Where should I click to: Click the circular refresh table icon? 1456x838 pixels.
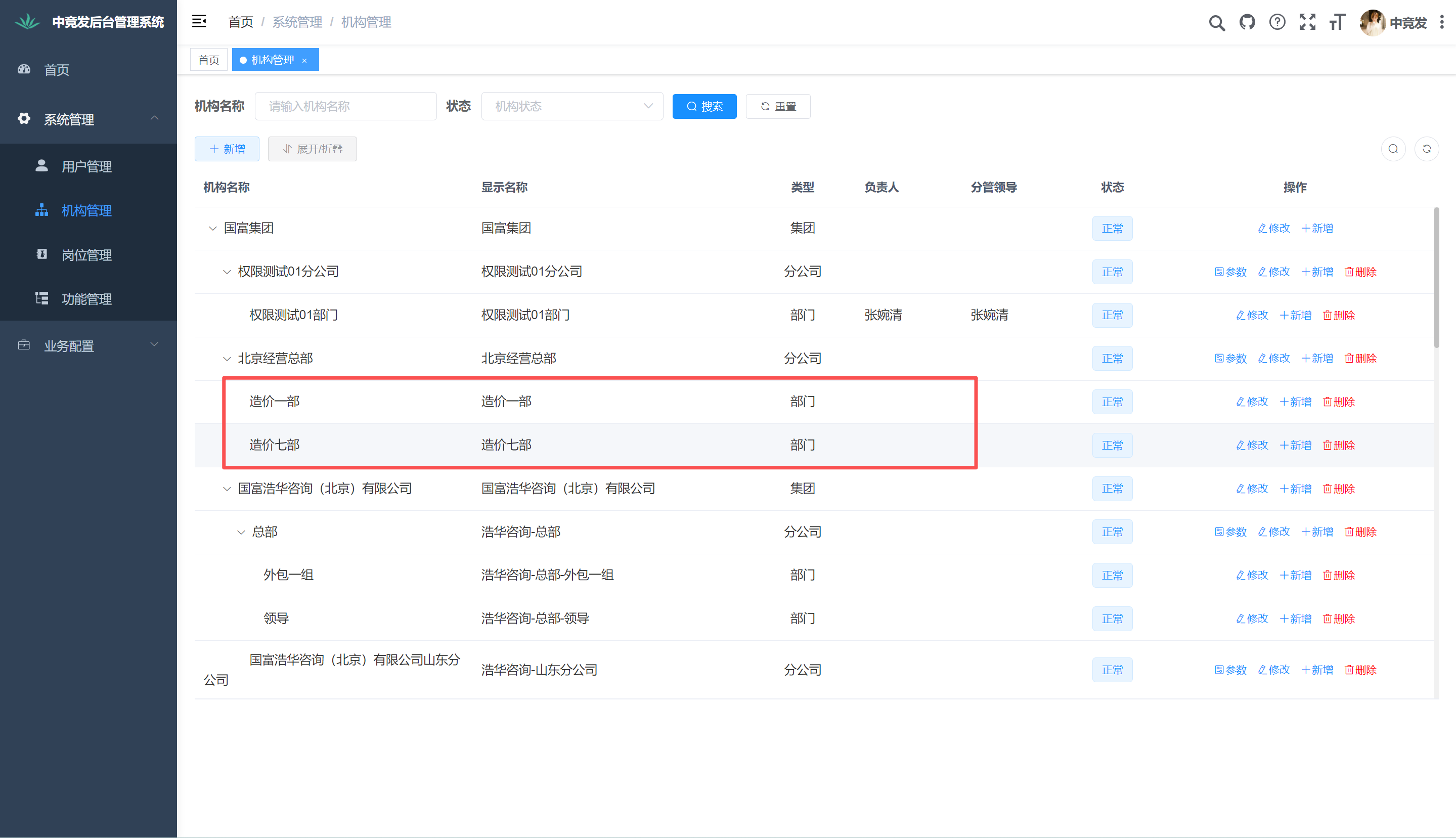[x=1426, y=149]
